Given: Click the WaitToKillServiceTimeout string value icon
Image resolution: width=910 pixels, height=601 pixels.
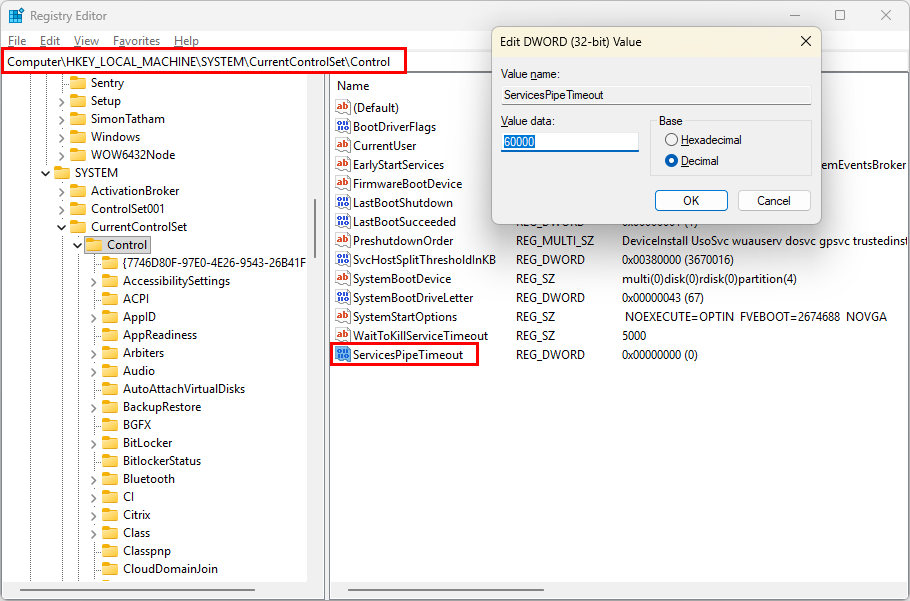Looking at the screenshot, I should (x=343, y=336).
